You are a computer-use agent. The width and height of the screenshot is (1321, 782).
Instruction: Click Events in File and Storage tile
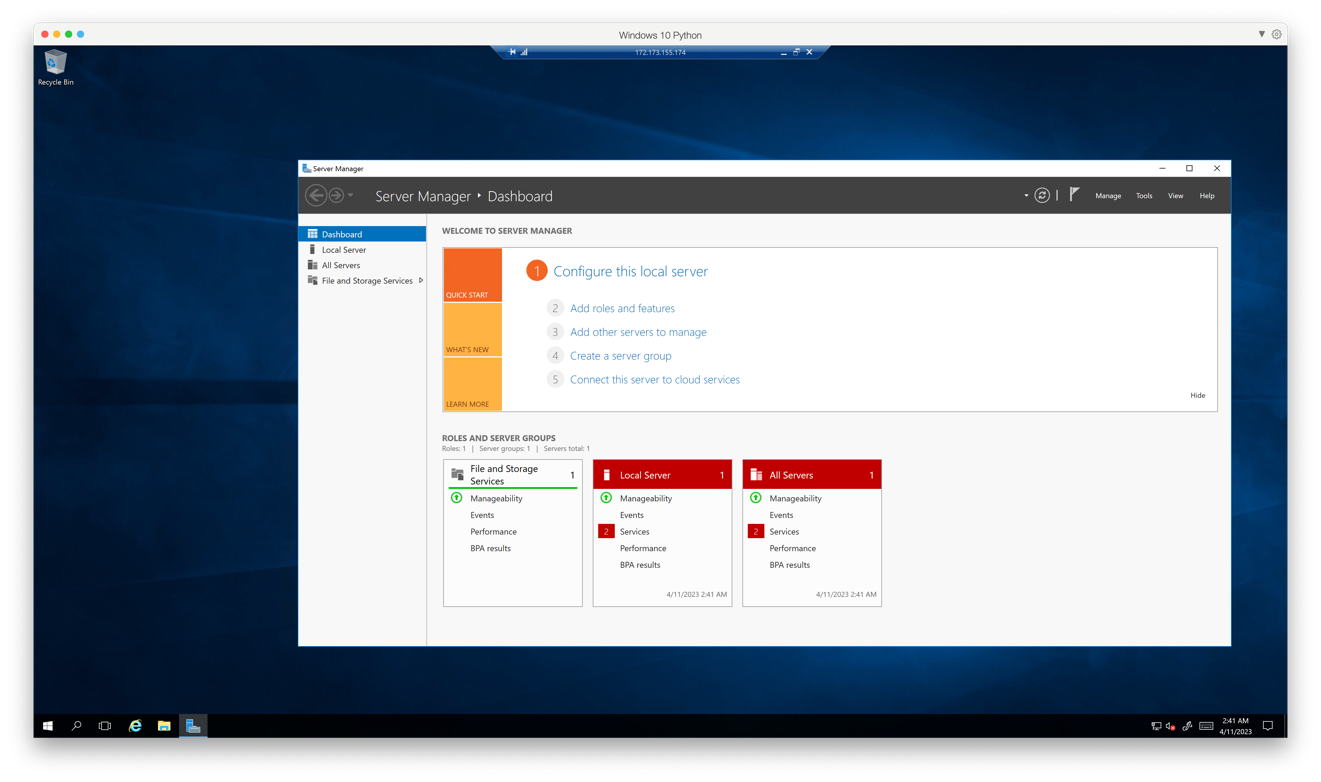pyautogui.click(x=482, y=515)
